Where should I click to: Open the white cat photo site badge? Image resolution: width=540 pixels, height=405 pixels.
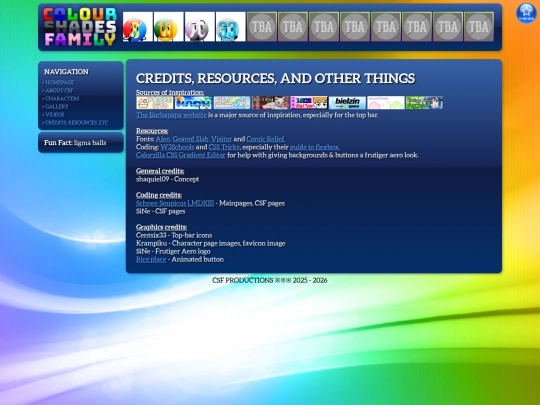(x=270, y=103)
